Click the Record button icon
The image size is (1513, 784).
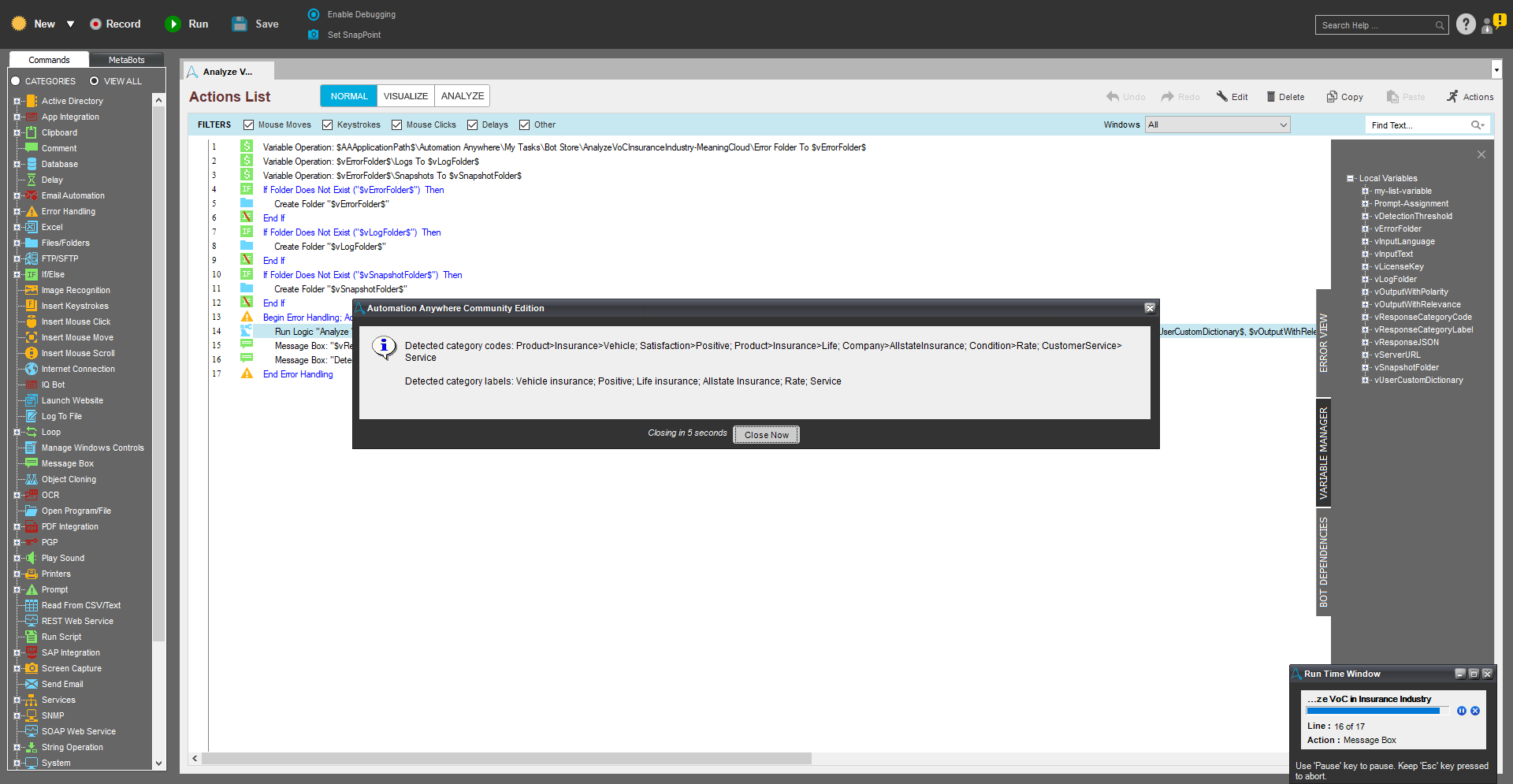(95, 24)
